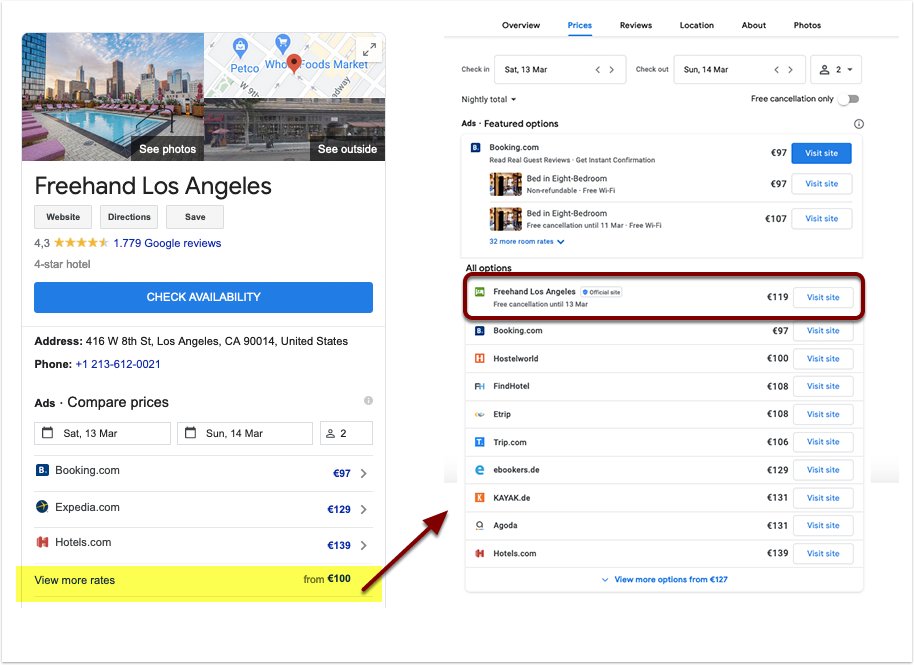Viewport: 914px width, 665px height.
Task: Click the Hostelworld logo icon
Action: [479, 358]
